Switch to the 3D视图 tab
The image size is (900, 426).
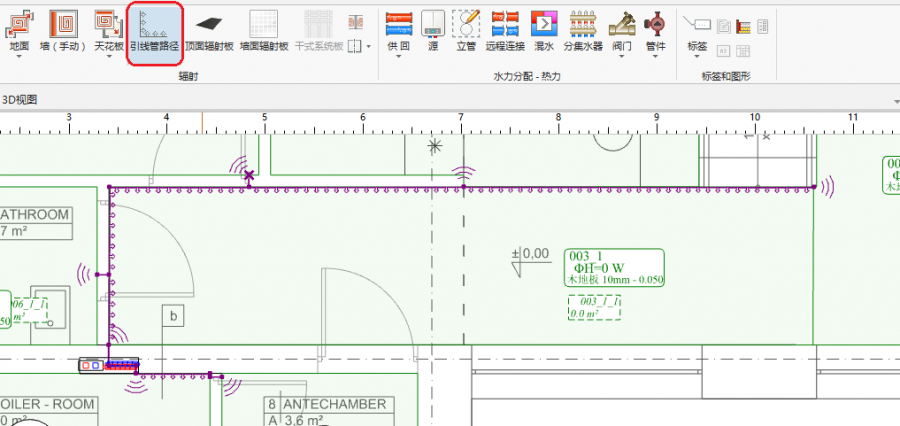pyautogui.click(x=20, y=98)
